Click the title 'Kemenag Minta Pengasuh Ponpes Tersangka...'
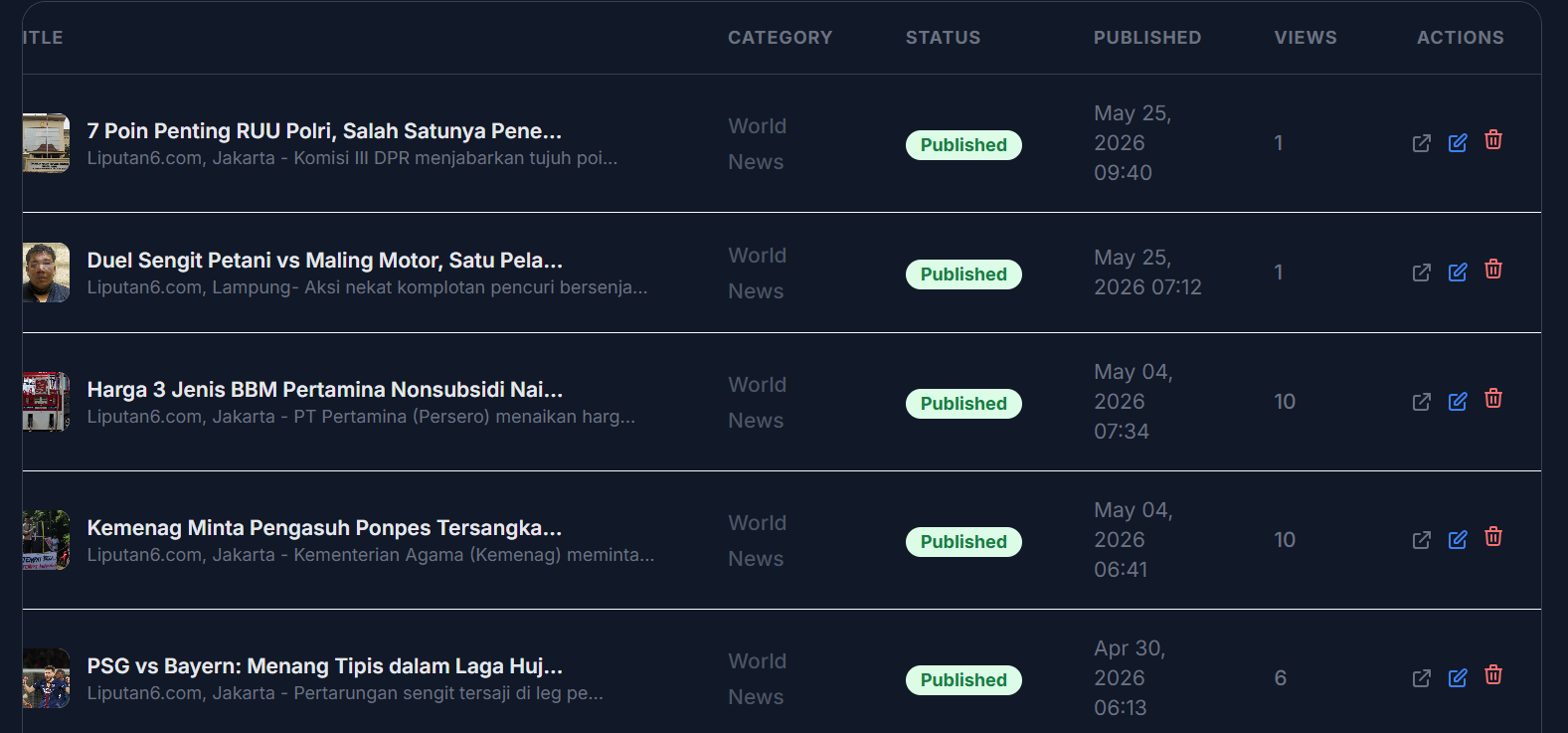This screenshot has height=733, width=1568. pyautogui.click(x=324, y=528)
